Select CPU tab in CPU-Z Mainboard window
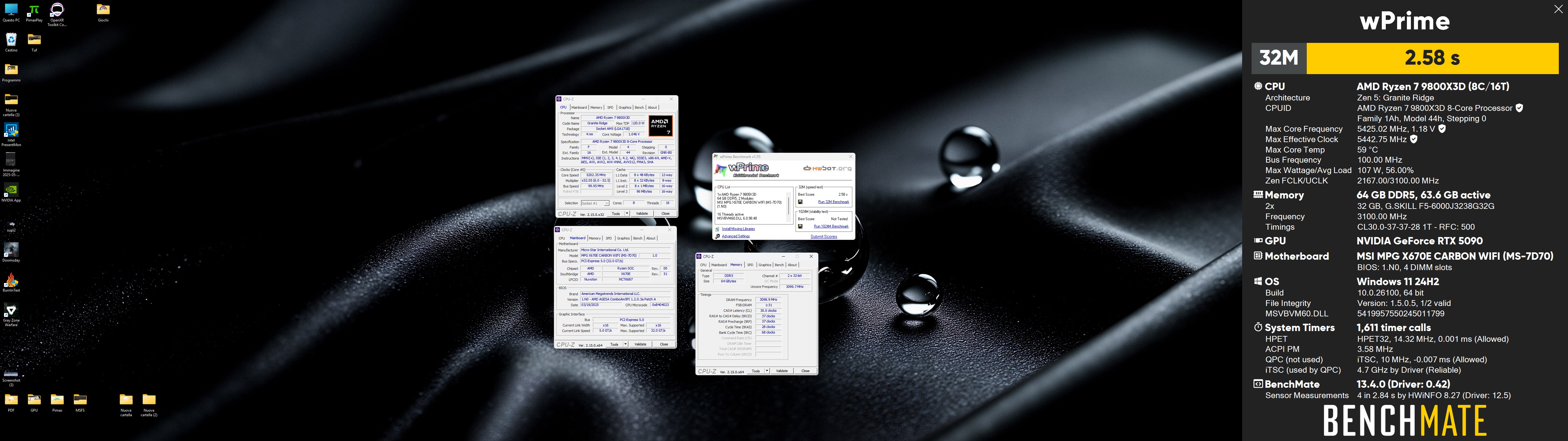This screenshot has height=441, width=1568. point(562,238)
